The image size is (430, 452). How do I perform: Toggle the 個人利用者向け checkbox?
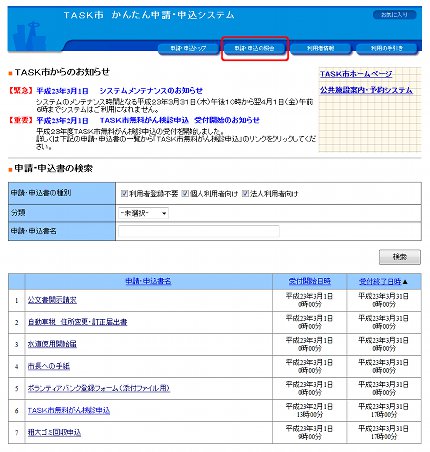(185, 193)
